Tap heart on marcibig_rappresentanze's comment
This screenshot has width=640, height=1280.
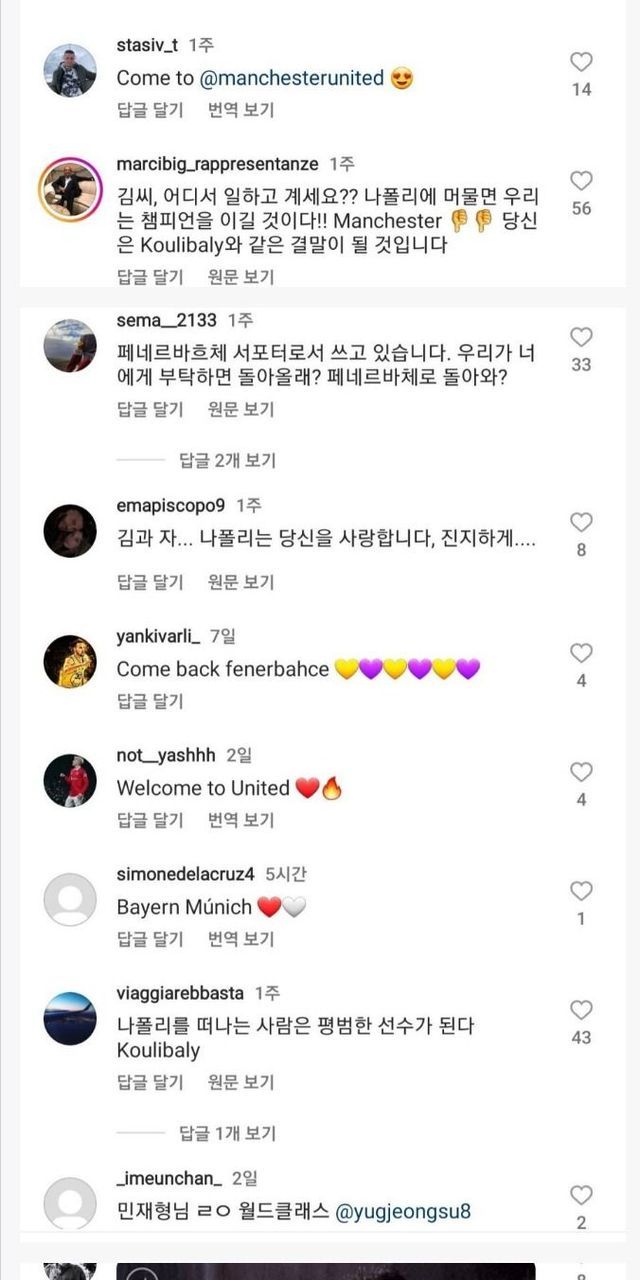coord(581,181)
